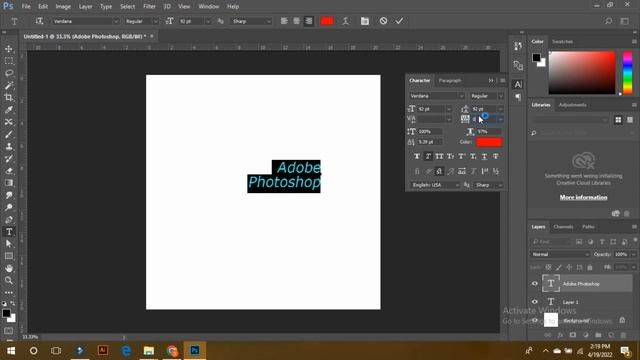Hide the Adobe Photoshop text layer
Image resolution: width=640 pixels, height=360 pixels.
coord(535,283)
